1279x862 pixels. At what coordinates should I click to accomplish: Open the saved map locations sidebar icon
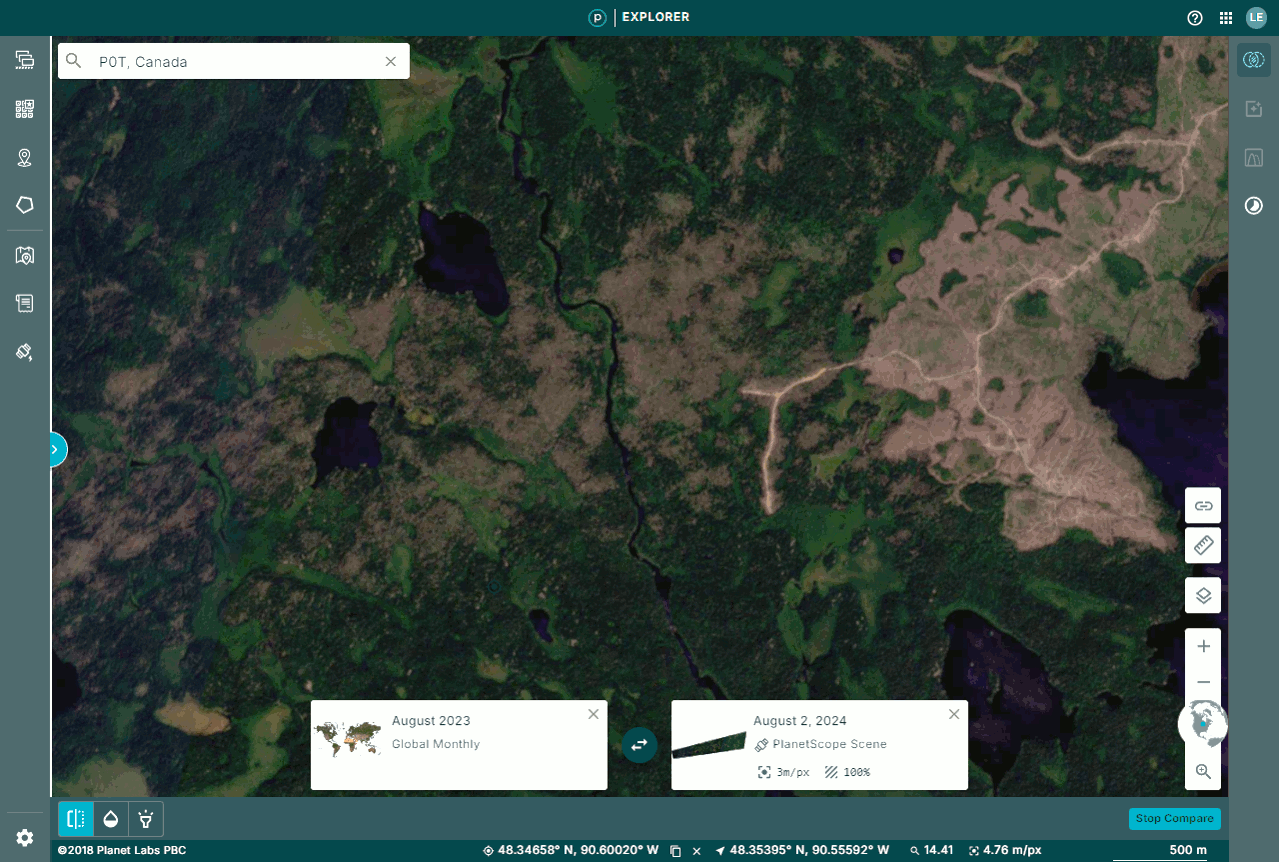[25, 256]
